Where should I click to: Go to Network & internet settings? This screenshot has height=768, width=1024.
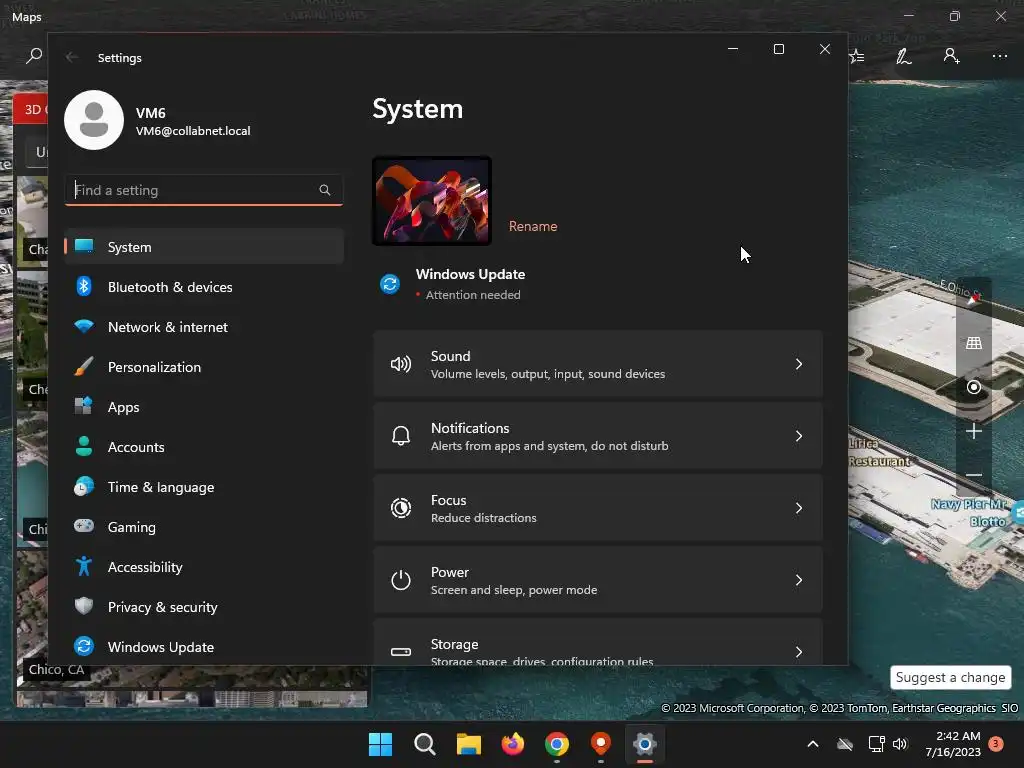click(x=204, y=327)
